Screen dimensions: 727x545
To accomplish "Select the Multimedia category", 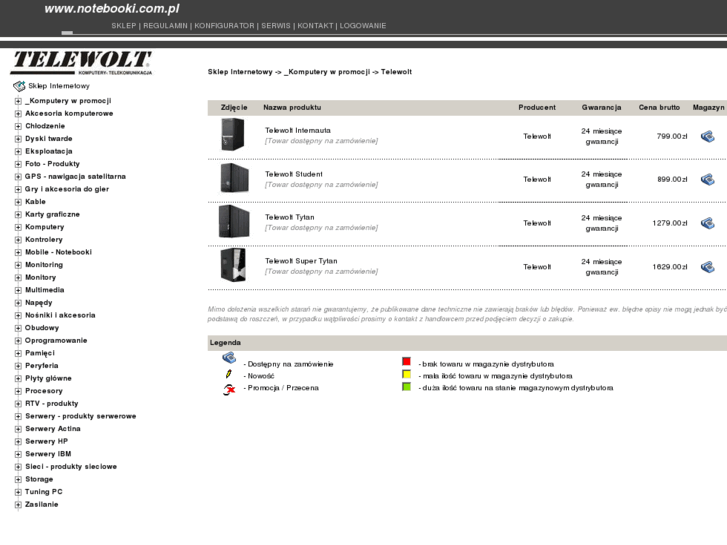I will (x=45, y=290).
